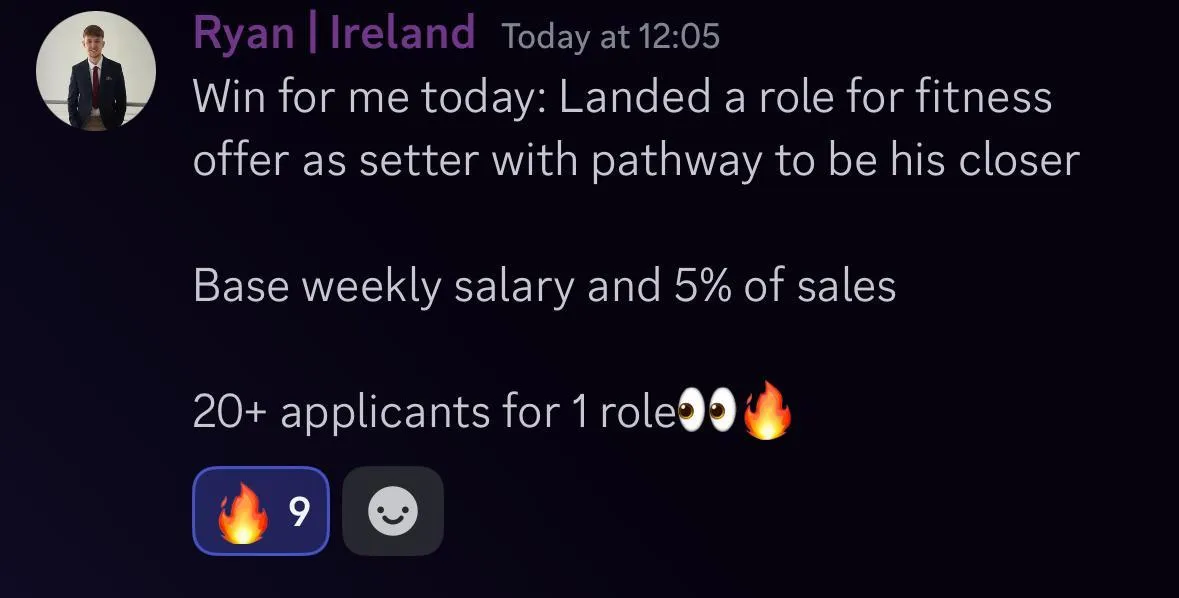
Task: Click the 12:05 time in the timestamp
Action: [x=677, y=36]
